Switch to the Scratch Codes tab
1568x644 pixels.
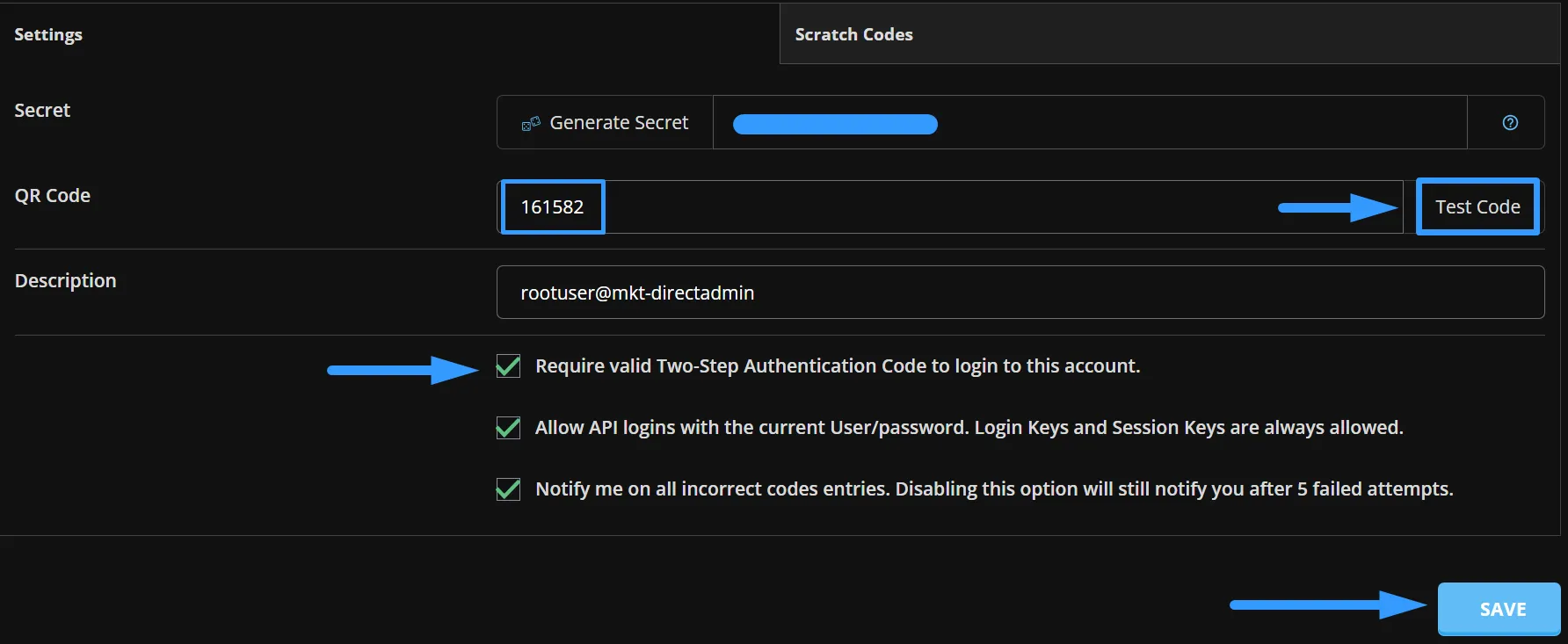tap(1169, 33)
